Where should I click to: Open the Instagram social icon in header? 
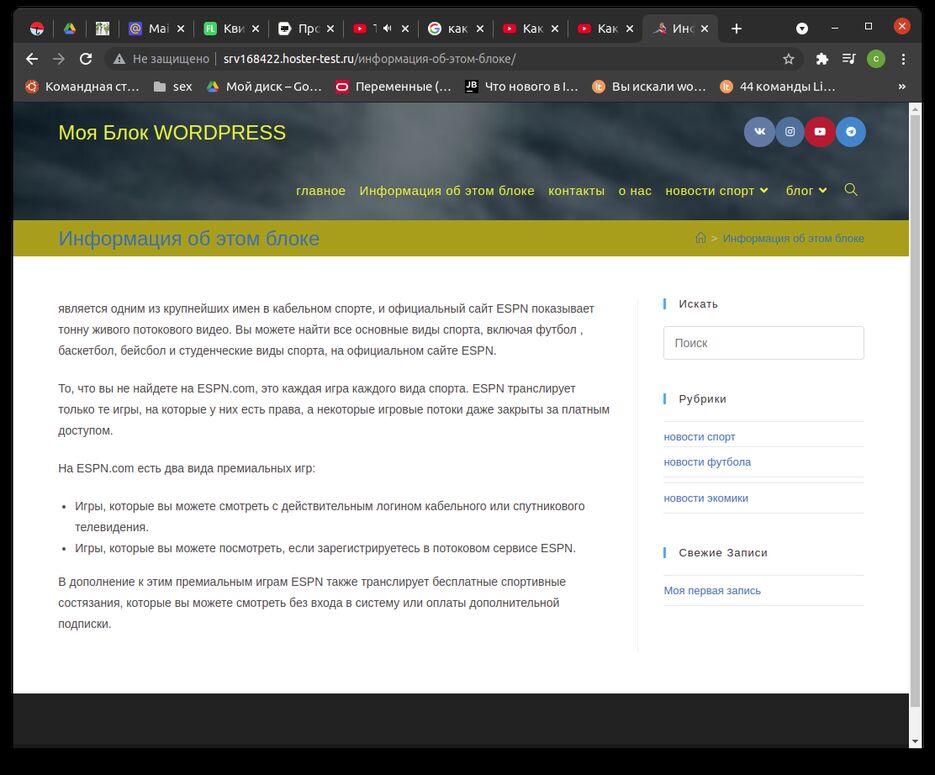pyautogui.click(x=790, y=132)
